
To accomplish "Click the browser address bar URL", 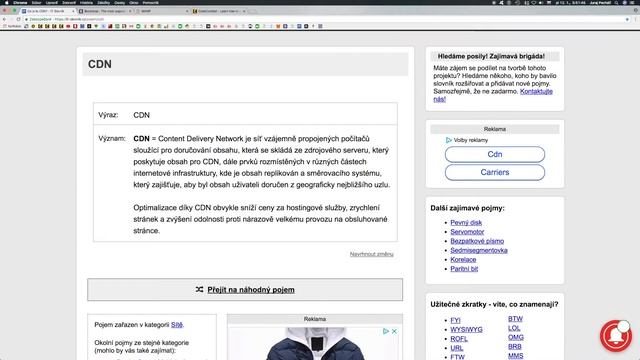I will pos(80,19).
